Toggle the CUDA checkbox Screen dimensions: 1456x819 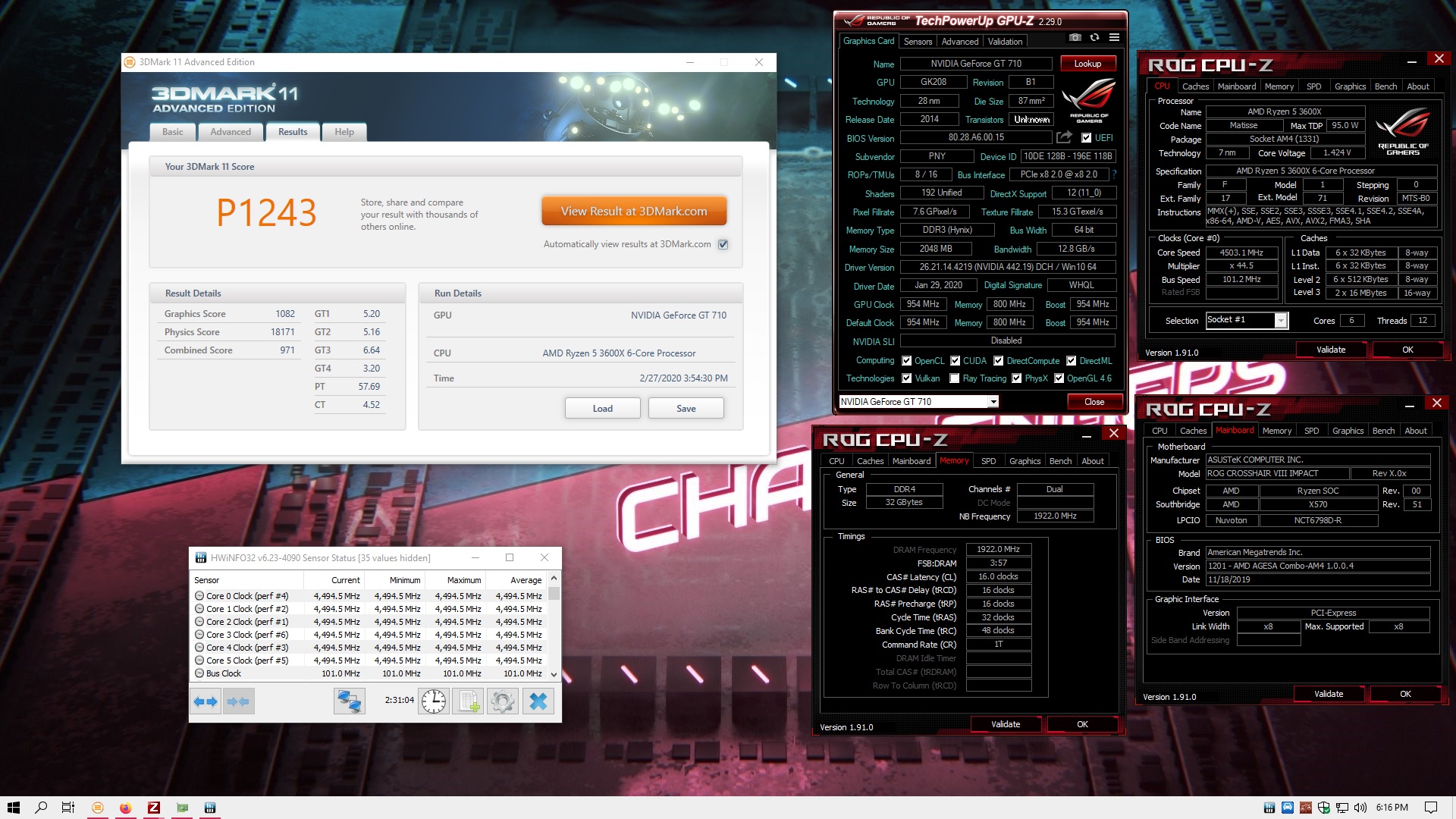click(955, 361)
